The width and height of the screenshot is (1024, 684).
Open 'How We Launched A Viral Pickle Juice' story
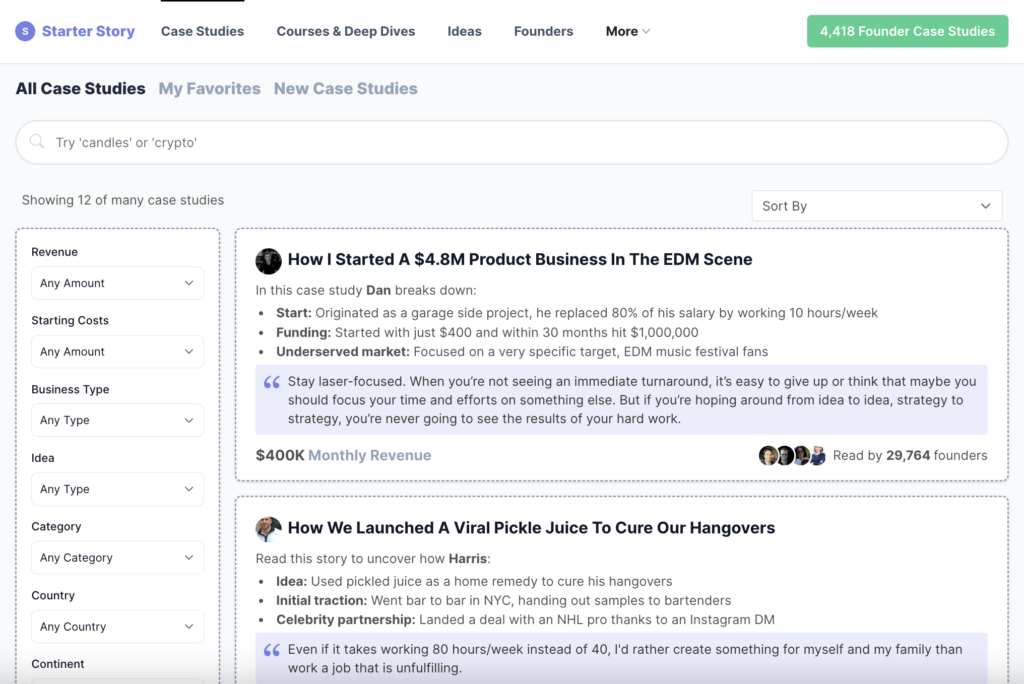click(x=531, y=528)
